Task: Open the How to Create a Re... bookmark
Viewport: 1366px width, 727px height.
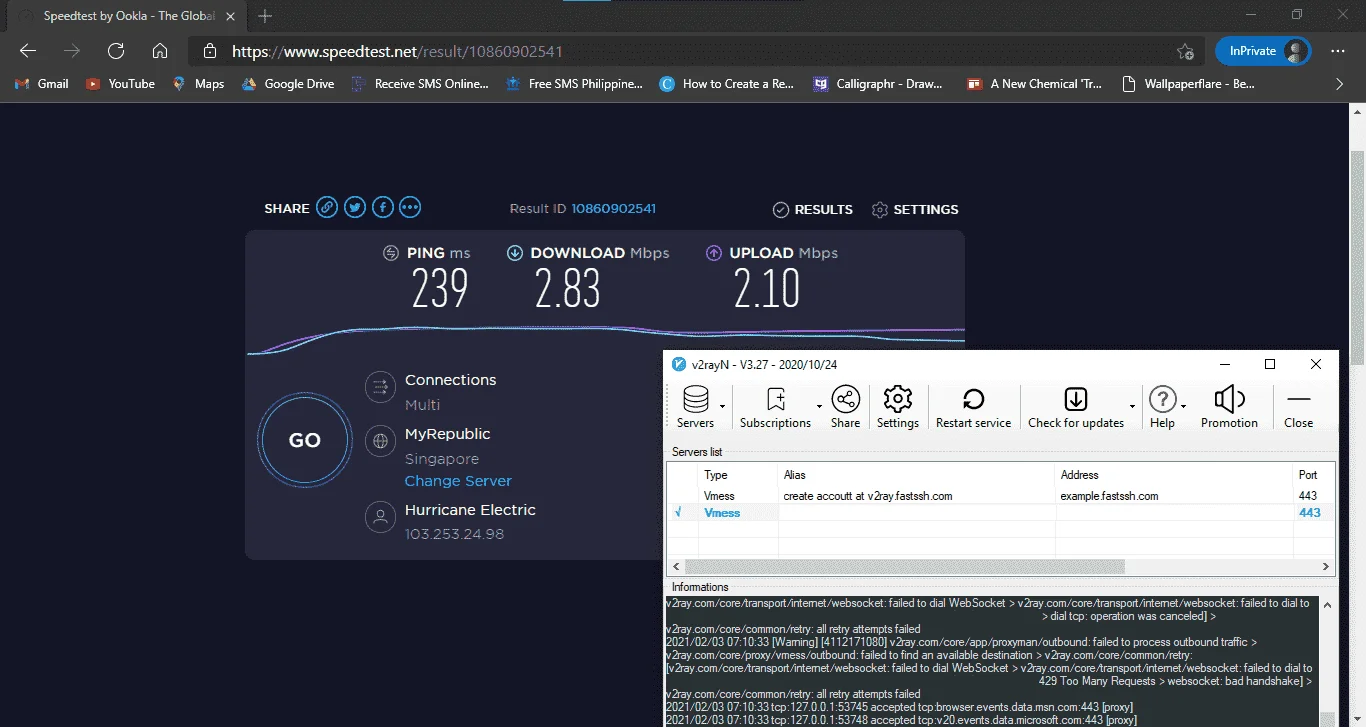Action: 727,84
